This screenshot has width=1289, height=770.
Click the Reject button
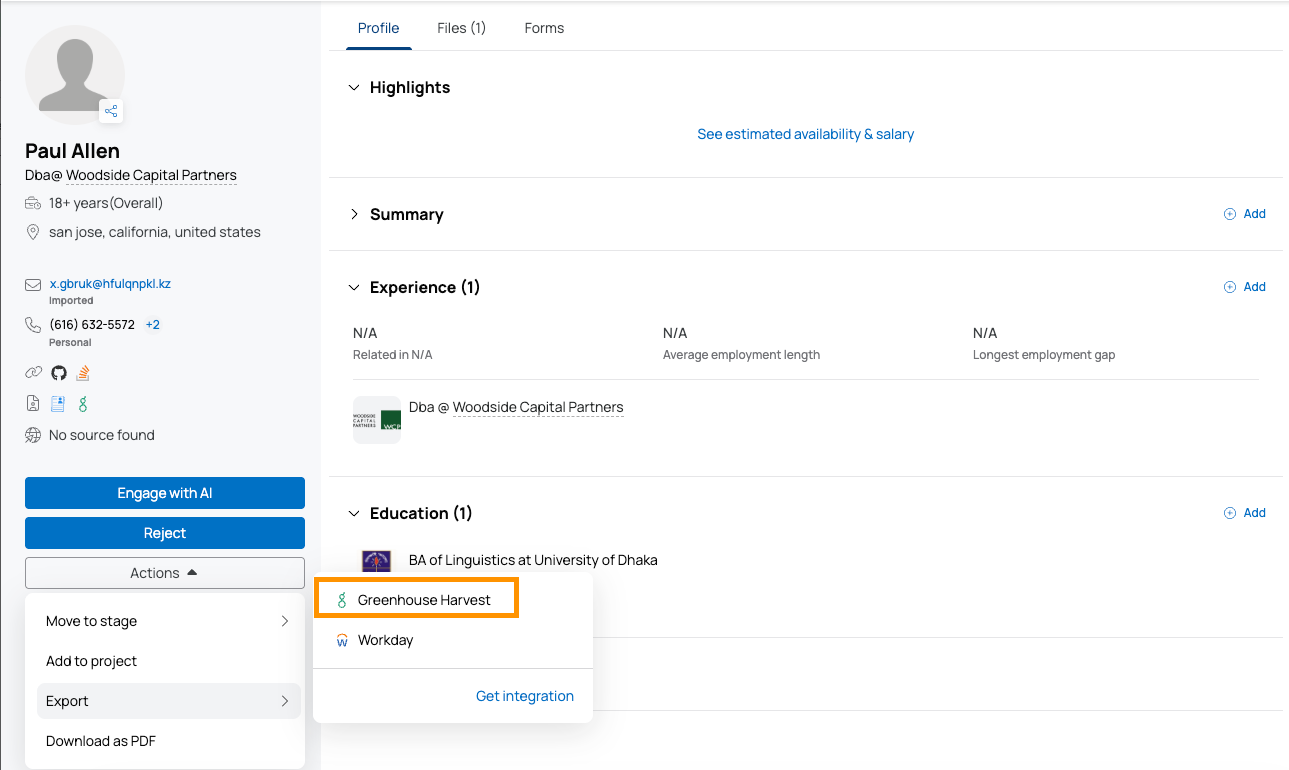tap(165, 533)
